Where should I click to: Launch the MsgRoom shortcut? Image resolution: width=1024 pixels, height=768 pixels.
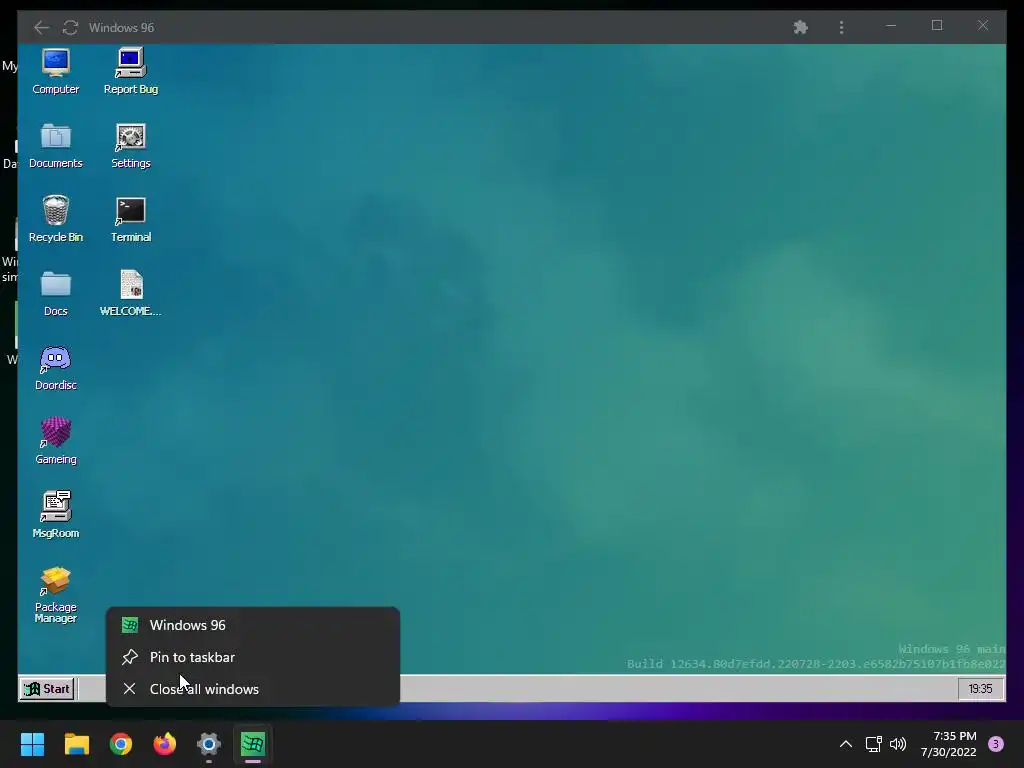[56, 515]
